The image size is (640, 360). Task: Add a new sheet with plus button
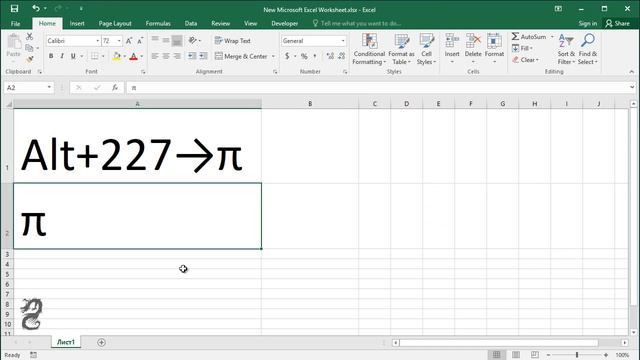click(102, 342)
